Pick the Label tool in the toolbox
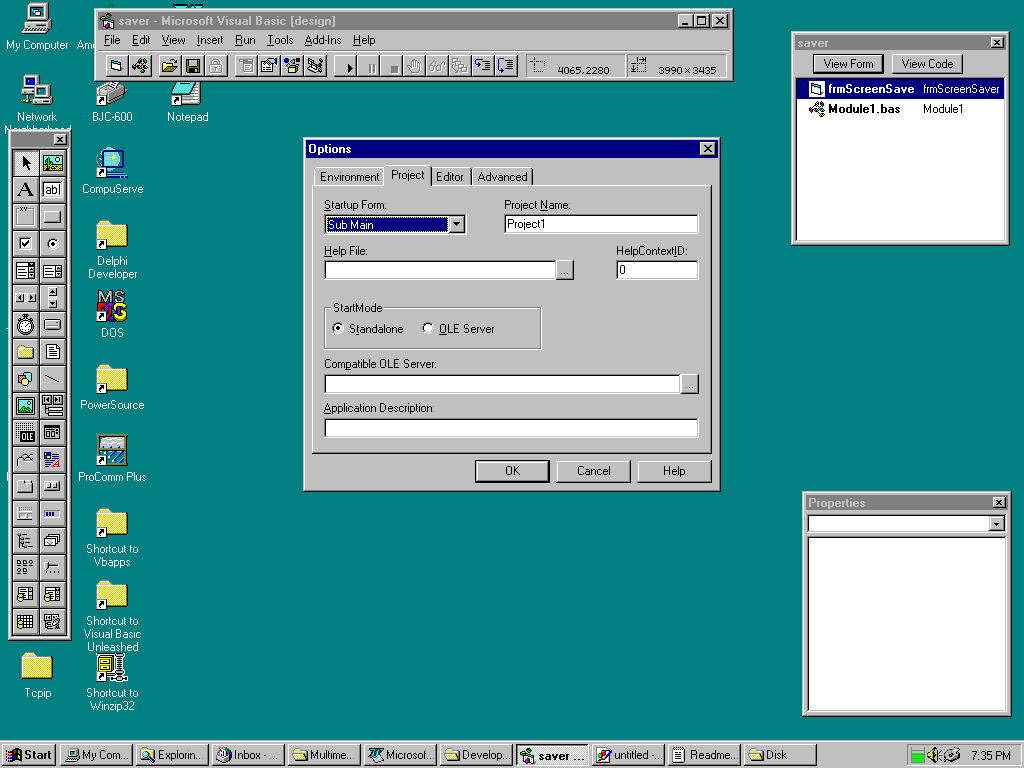The image size is (1024, 768). pos(25,189)
